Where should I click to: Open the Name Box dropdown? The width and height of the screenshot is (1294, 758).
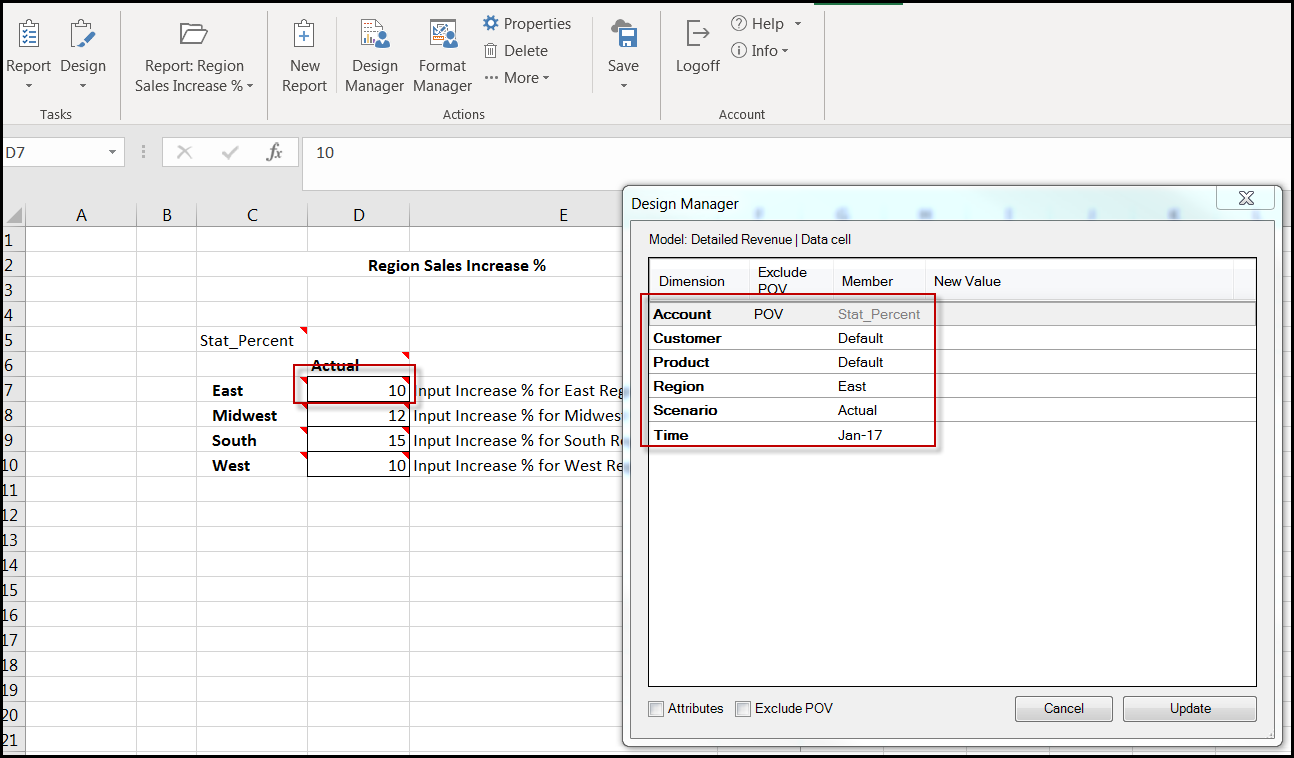(x=112, y=153)
